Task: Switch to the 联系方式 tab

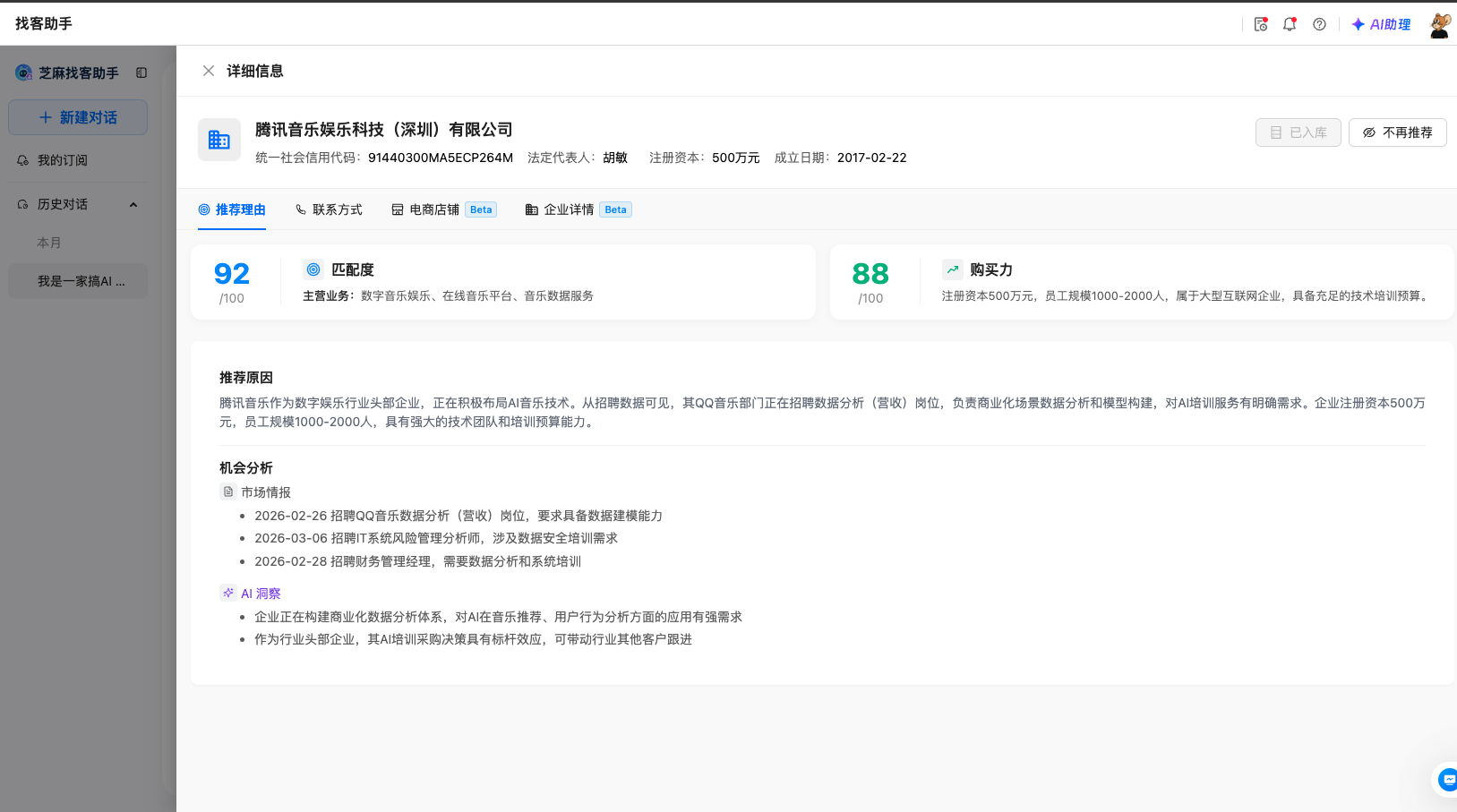Action: (329, 209)
